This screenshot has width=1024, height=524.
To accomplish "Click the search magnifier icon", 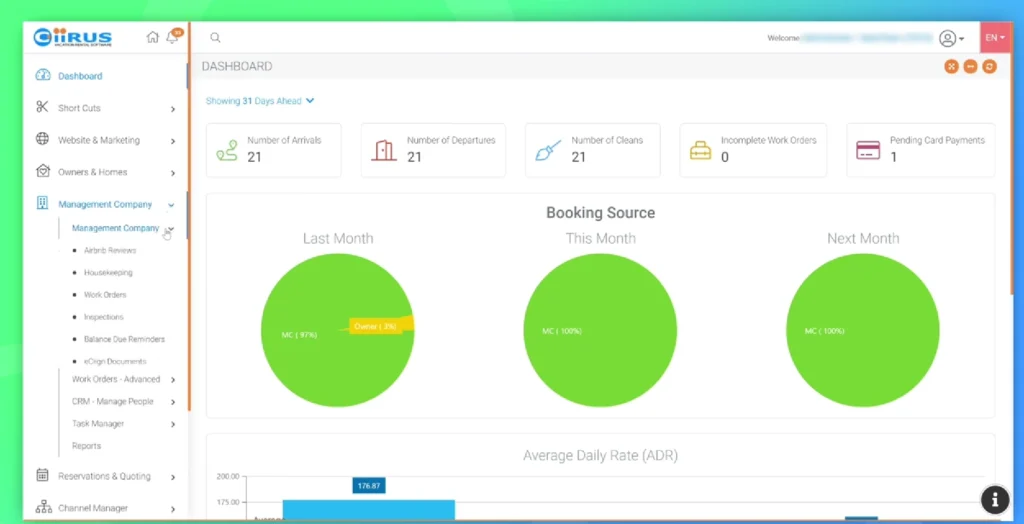I will pyautogui.click(x=215, y=38).
